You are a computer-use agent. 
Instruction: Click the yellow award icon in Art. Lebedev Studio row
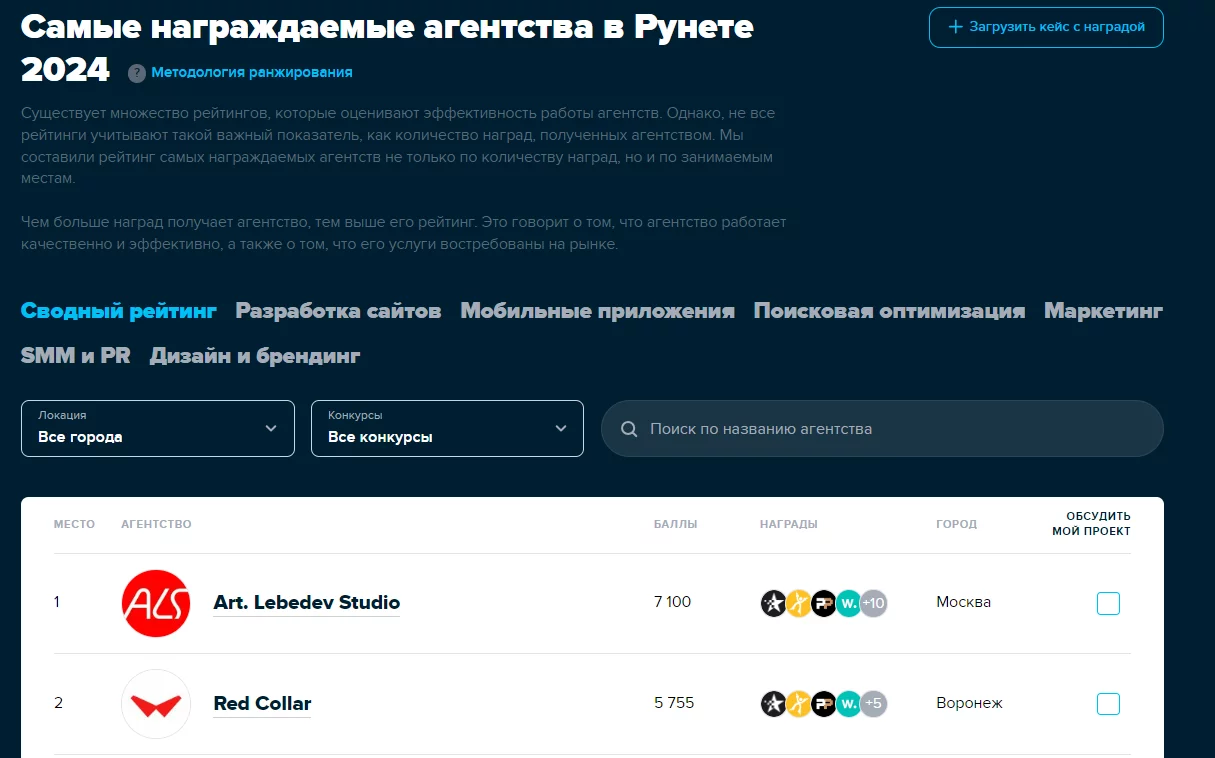coord(798,603)
